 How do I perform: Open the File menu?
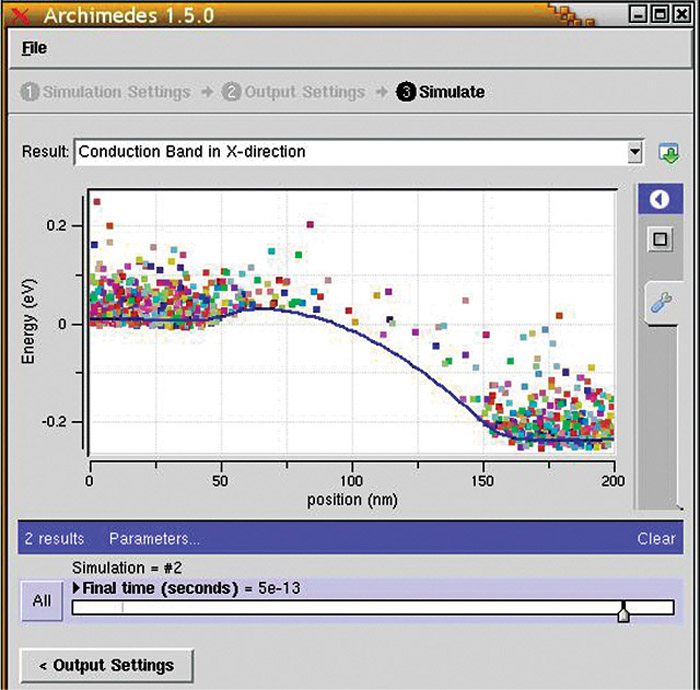click(34, 48)
